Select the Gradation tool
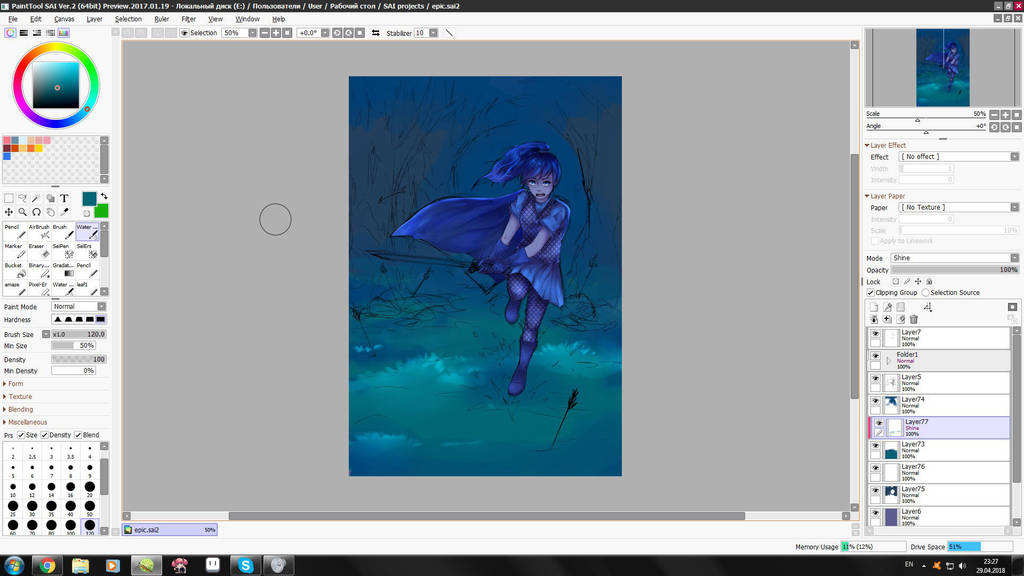 [x=63, y=270]
